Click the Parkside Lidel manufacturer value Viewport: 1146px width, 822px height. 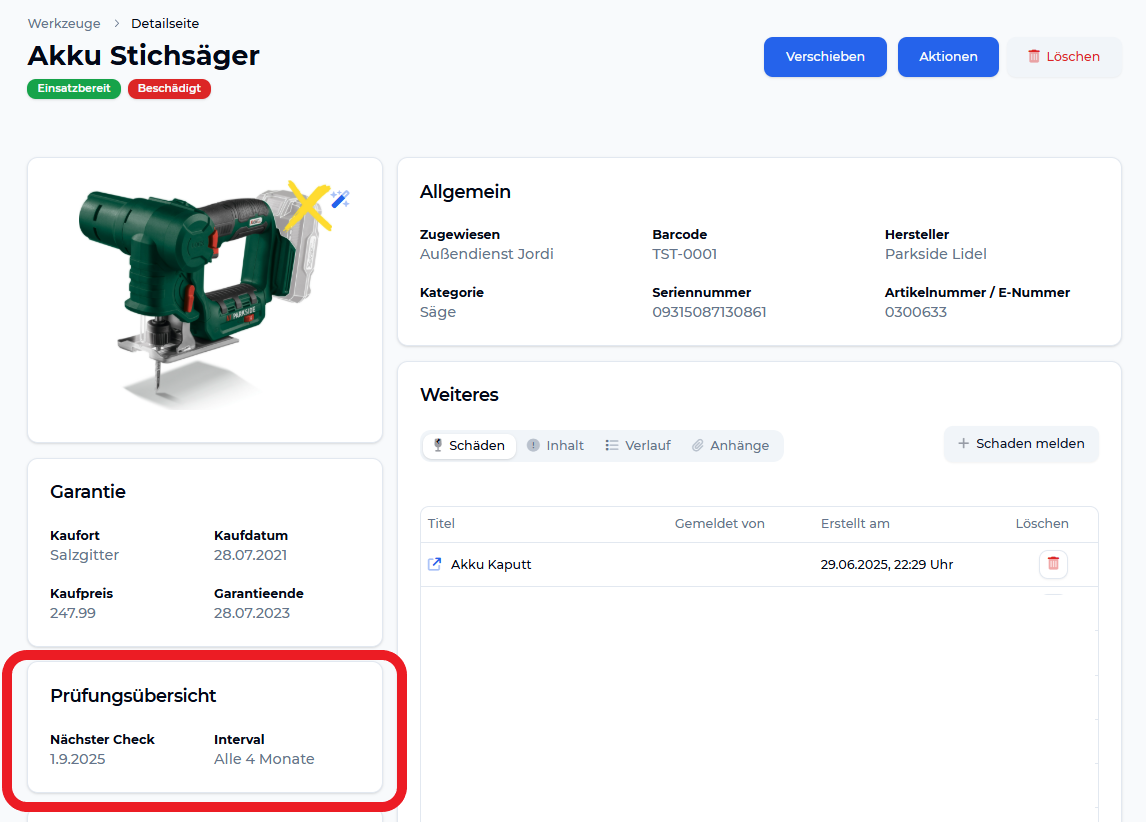point(936,254)
